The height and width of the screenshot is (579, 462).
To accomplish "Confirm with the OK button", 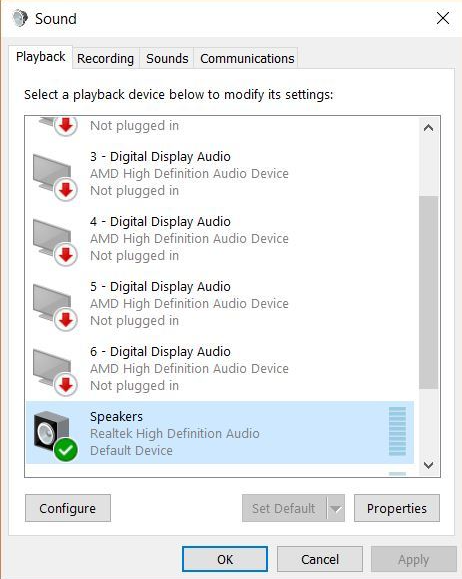I will click(225, 559).
